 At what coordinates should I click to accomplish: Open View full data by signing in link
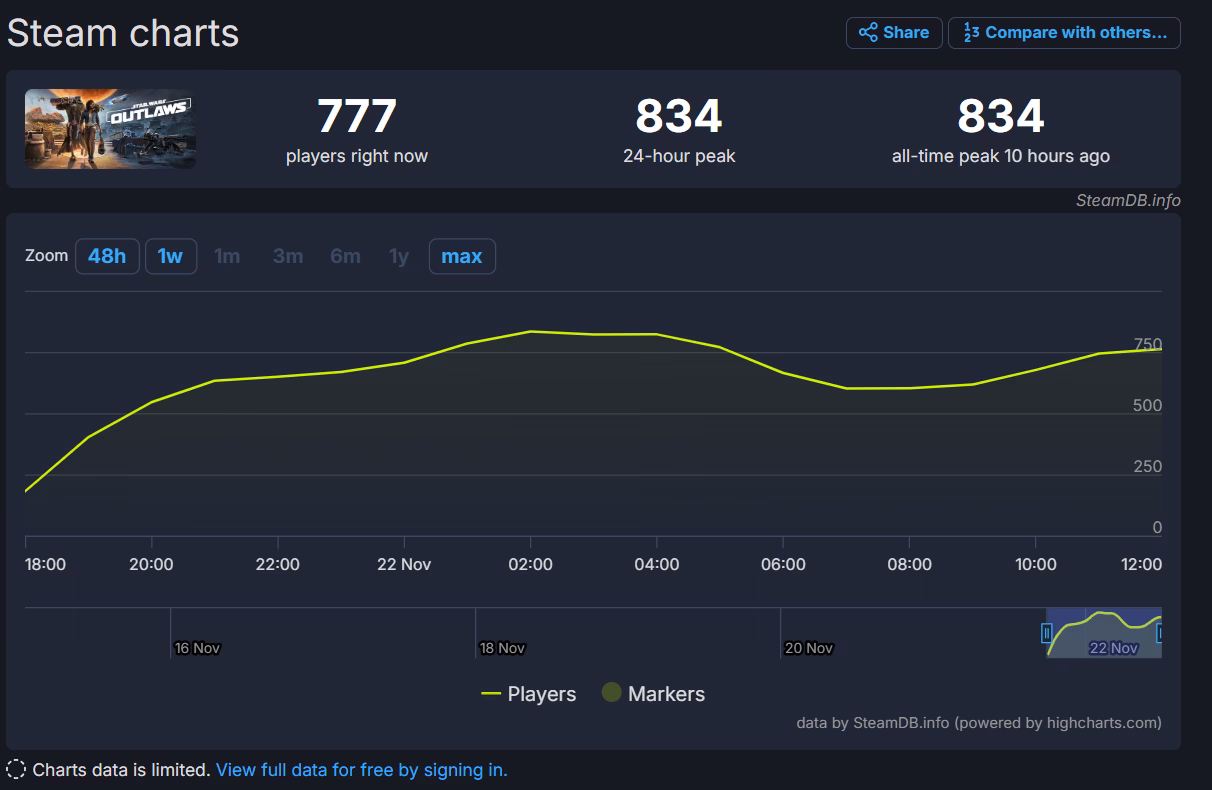pos(362,770)
